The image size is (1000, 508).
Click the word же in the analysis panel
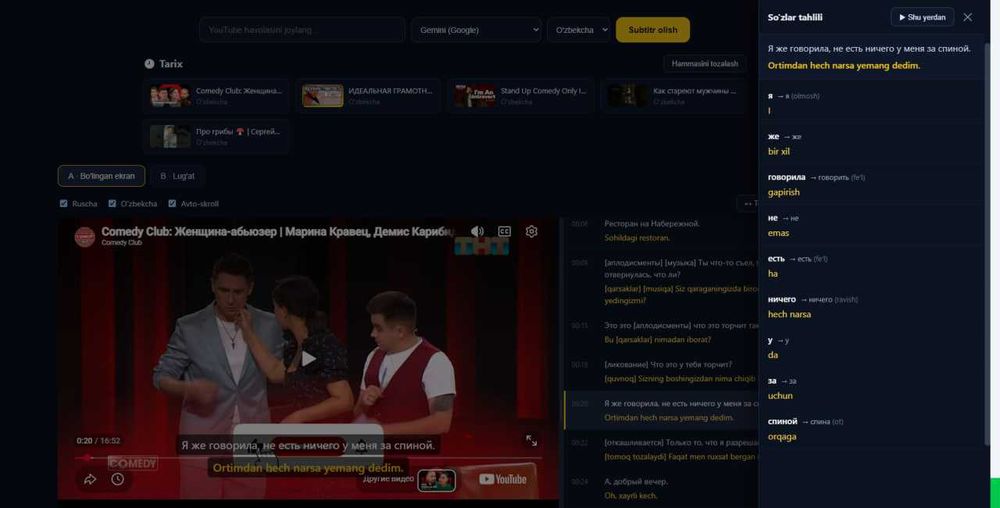click(x=774, y=136)
